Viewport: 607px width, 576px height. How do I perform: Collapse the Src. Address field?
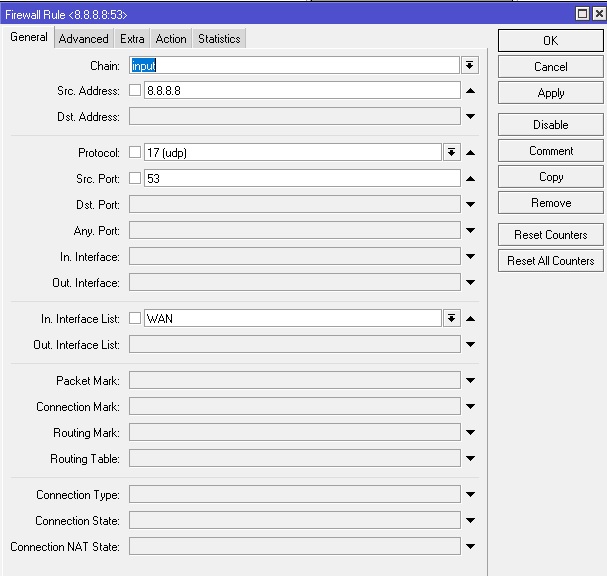click(470, 91)
